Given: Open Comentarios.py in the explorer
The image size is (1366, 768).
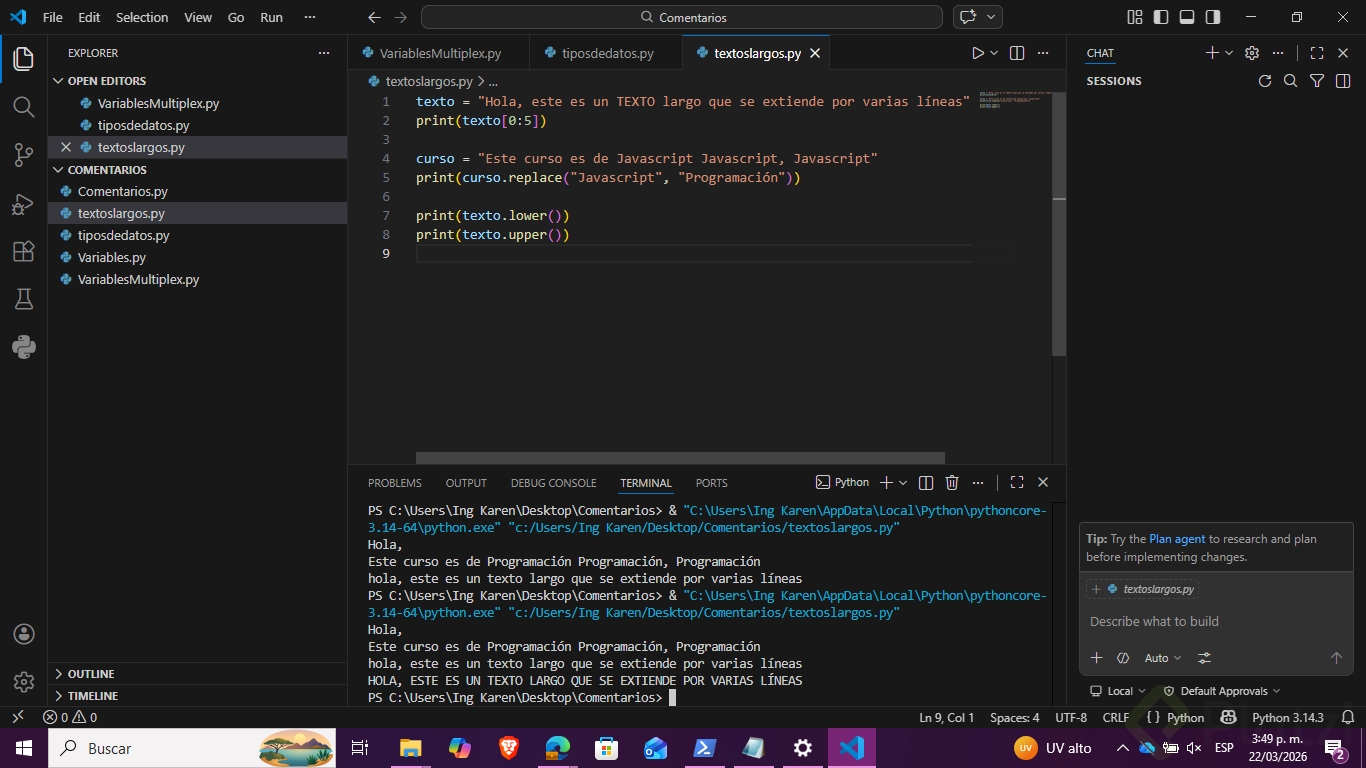Looking at the screenshot, I should 122,191.
